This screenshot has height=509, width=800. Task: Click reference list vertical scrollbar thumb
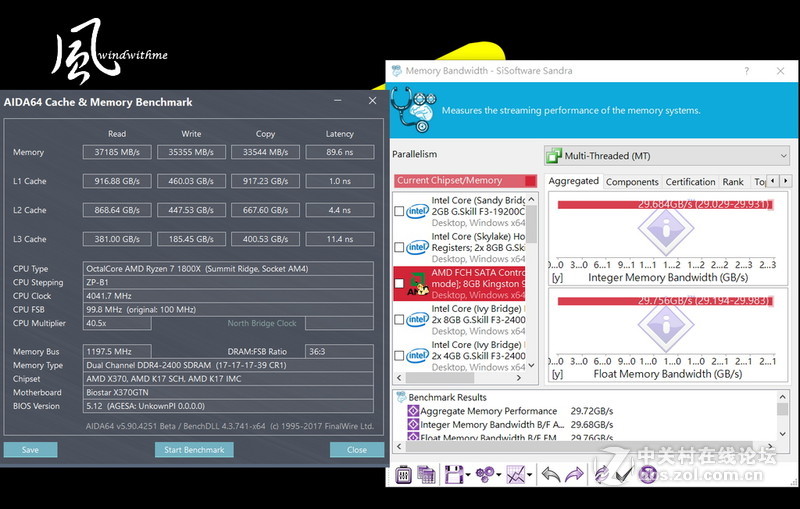pos(532,223)
